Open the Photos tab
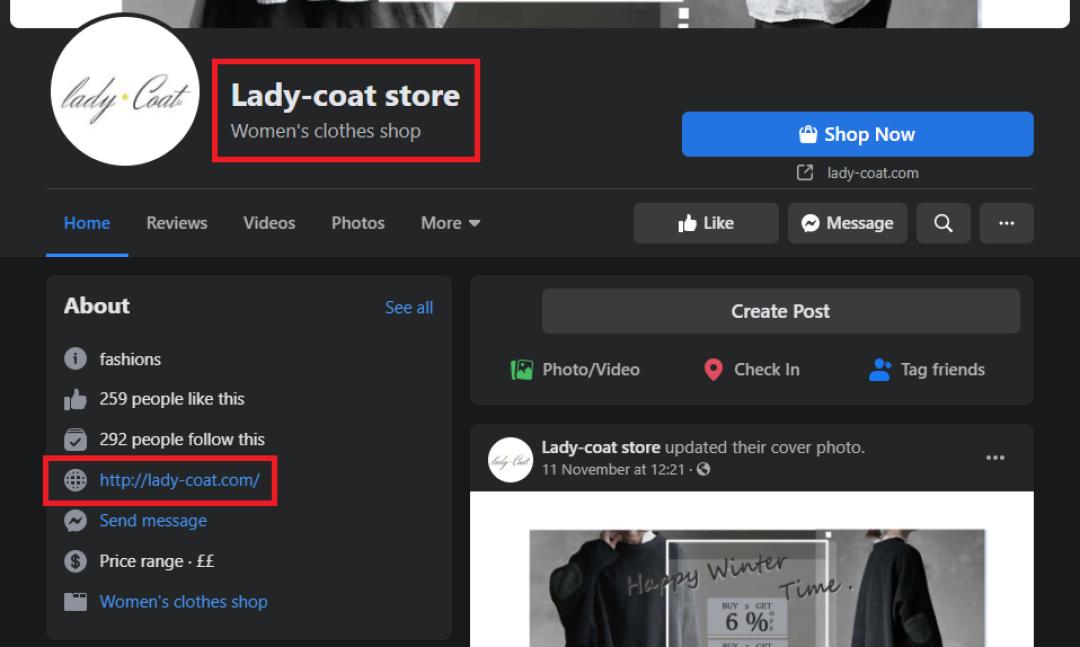The height and width of the screenshot is (647, 1080). 357,223
